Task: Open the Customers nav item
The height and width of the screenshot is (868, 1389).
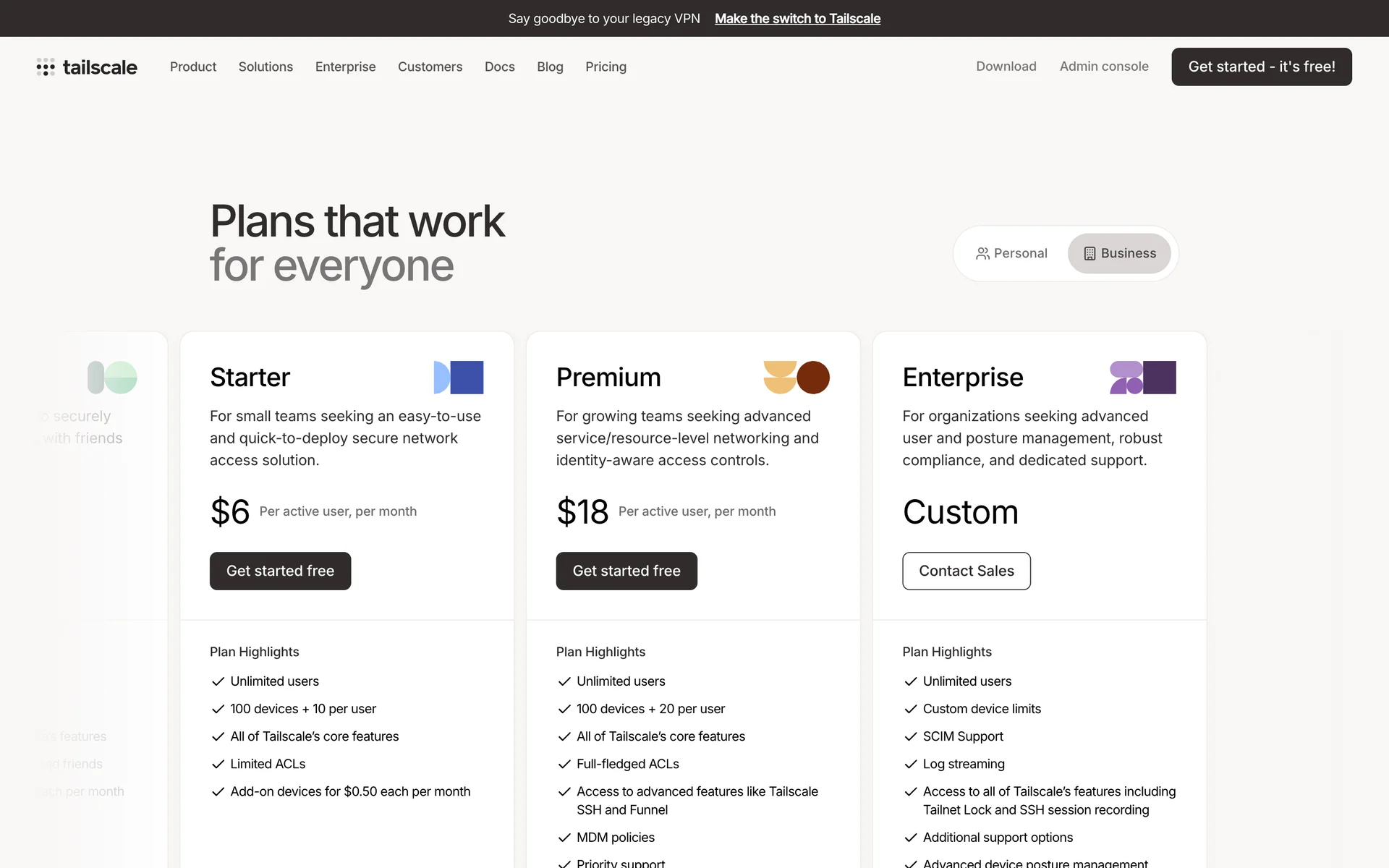Action: point(430,67)
